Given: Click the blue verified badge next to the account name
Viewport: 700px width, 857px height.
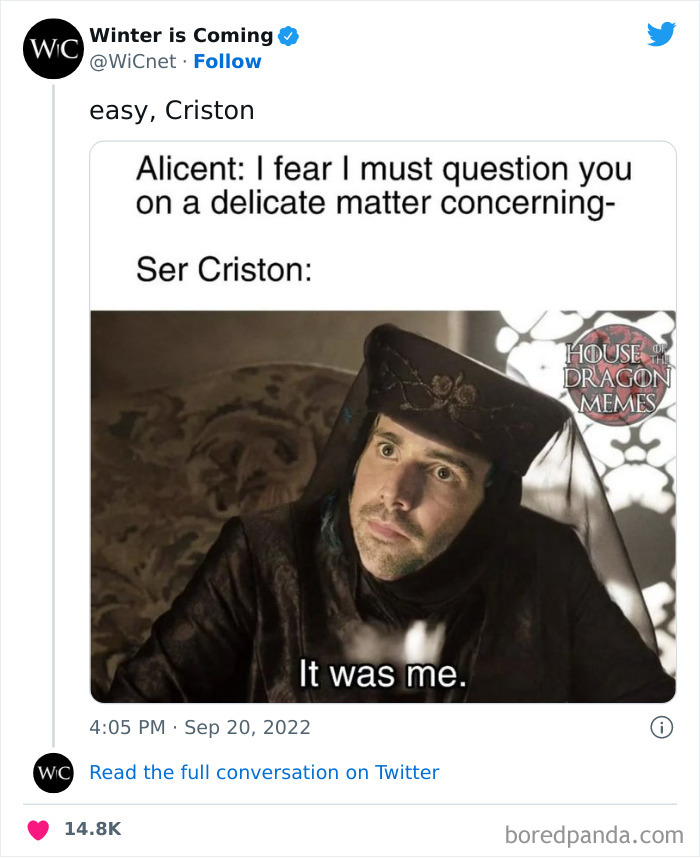Looking at the screenshot, I should [287, 34].
